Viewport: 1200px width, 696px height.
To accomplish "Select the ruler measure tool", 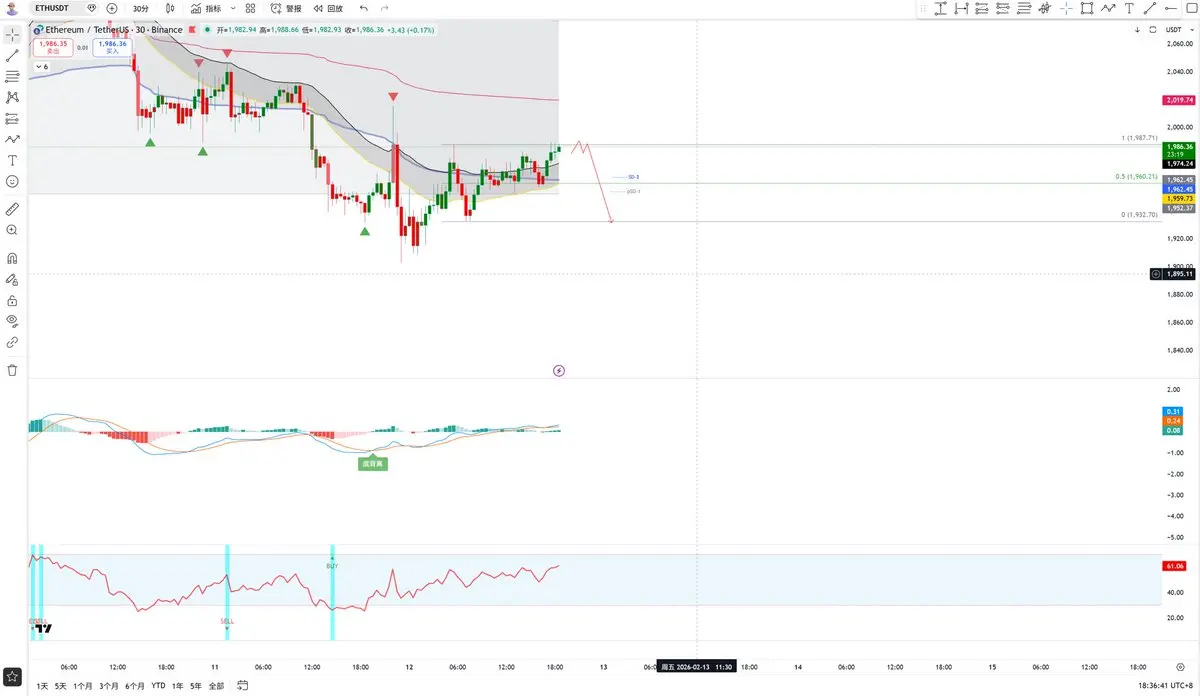I will (12, 209).
